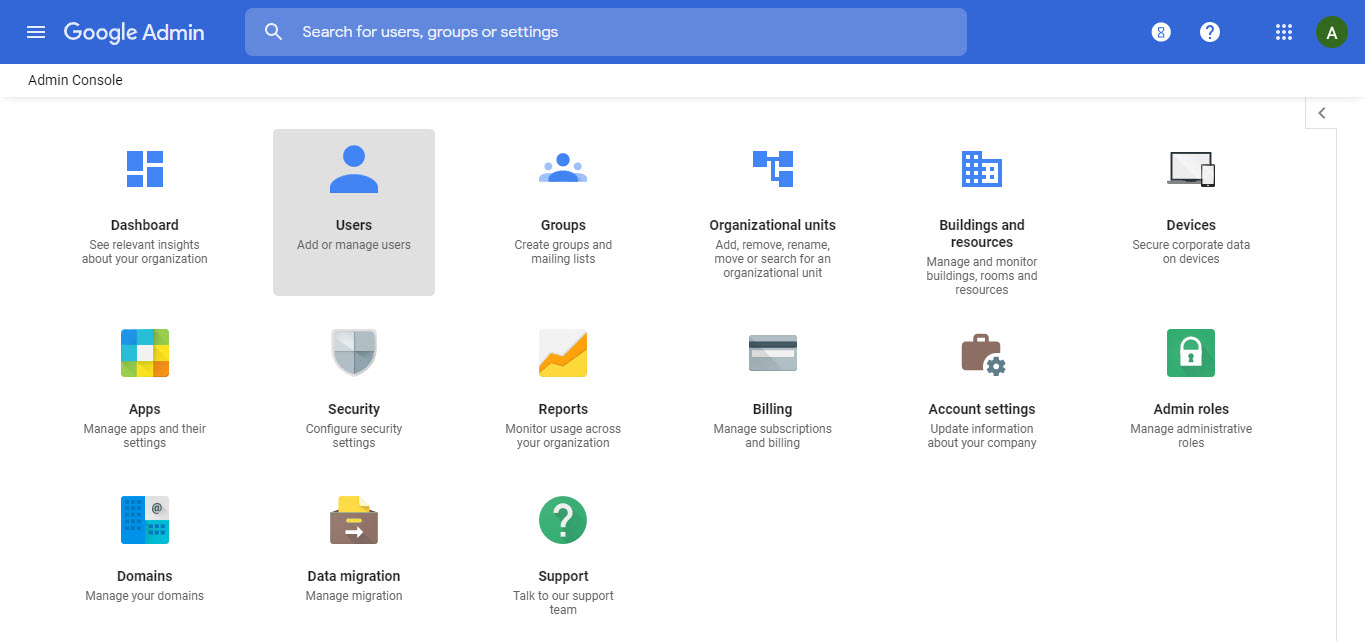Click the 'Users' title text
The image size is (1365, 641).
(354, 225)
